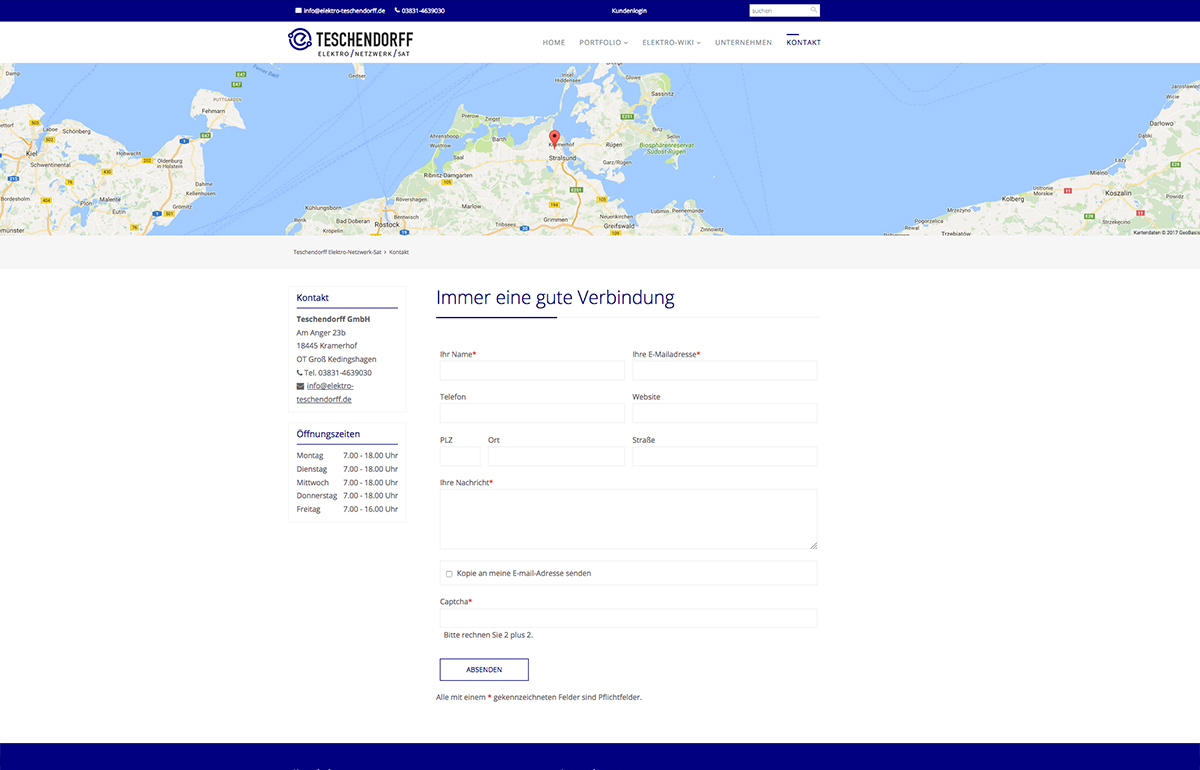
Task: Expand the Elektro-Wiki dropdown menu
Action: [x=671, y=43]
